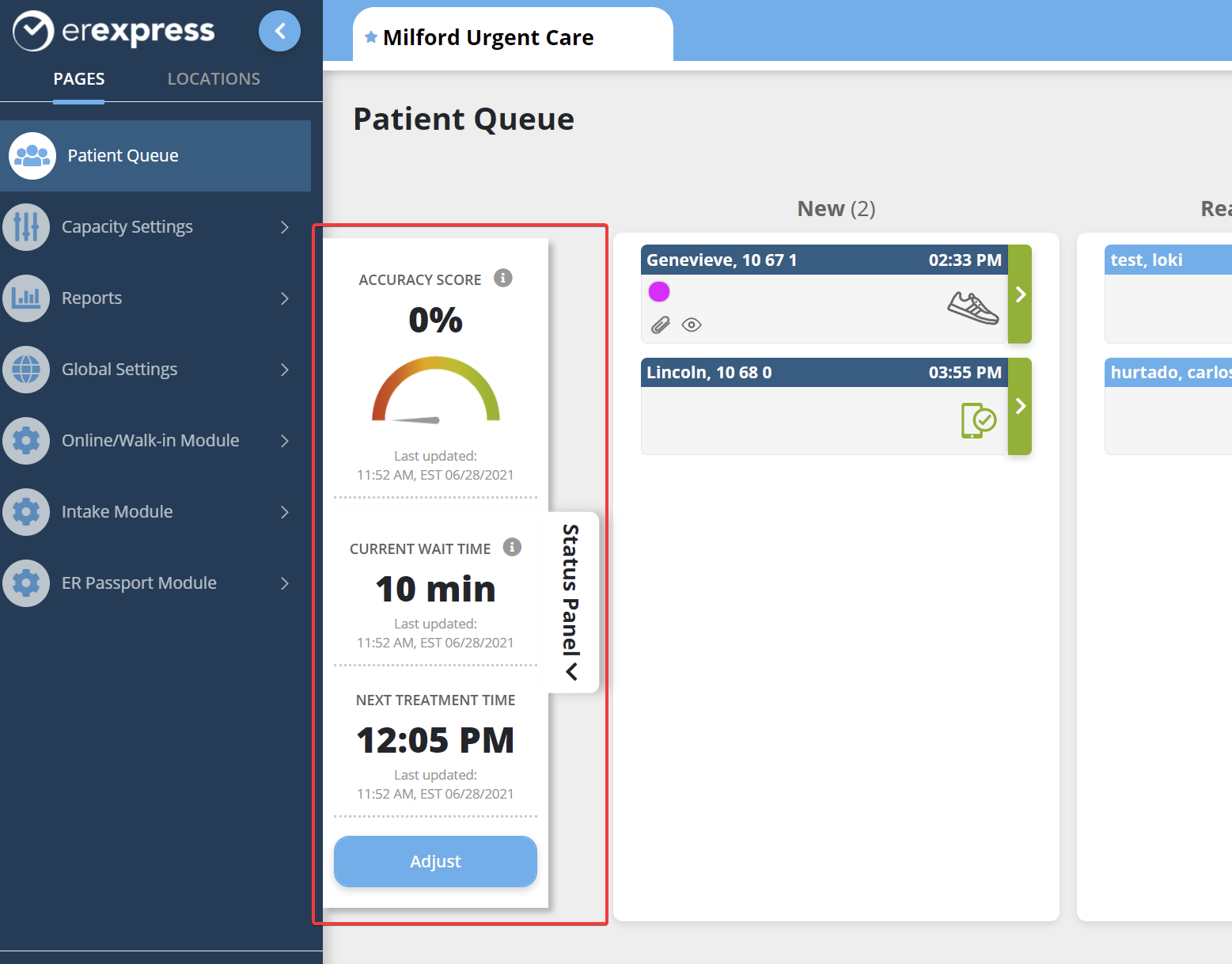Click the mobile check-in icon on Lincoln card
This screenshot has width=1232, height=964.
coord(978,419)
